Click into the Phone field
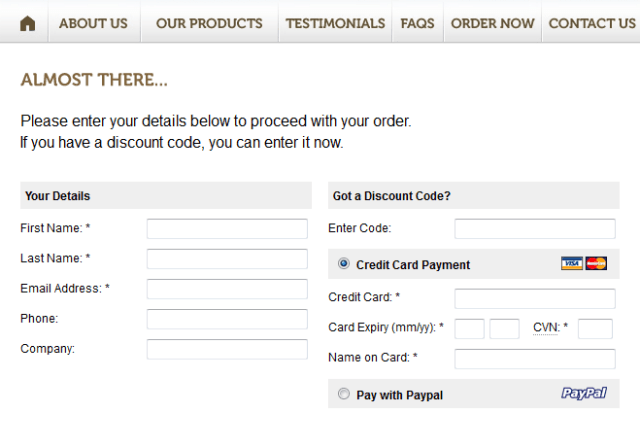Image resolution: width=640 pixels, height=447 pixels. [x=227, y=319]
